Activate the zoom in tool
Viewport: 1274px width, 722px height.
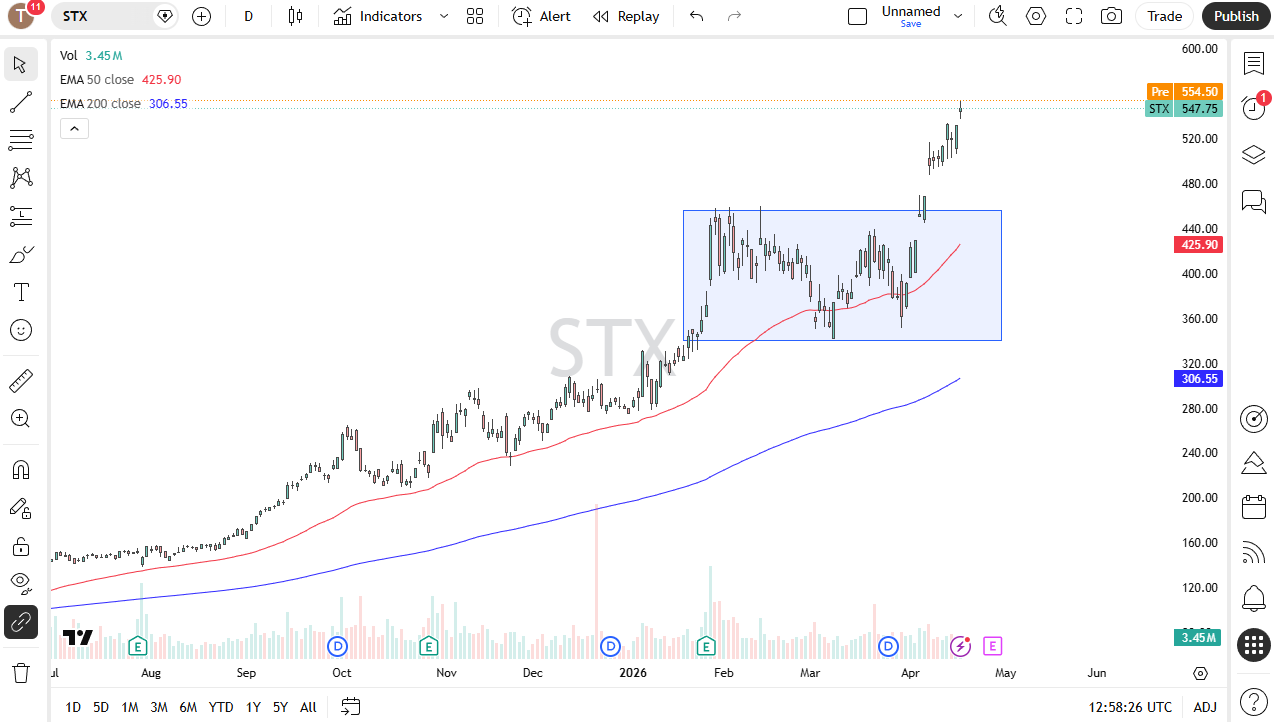(21, 419)
